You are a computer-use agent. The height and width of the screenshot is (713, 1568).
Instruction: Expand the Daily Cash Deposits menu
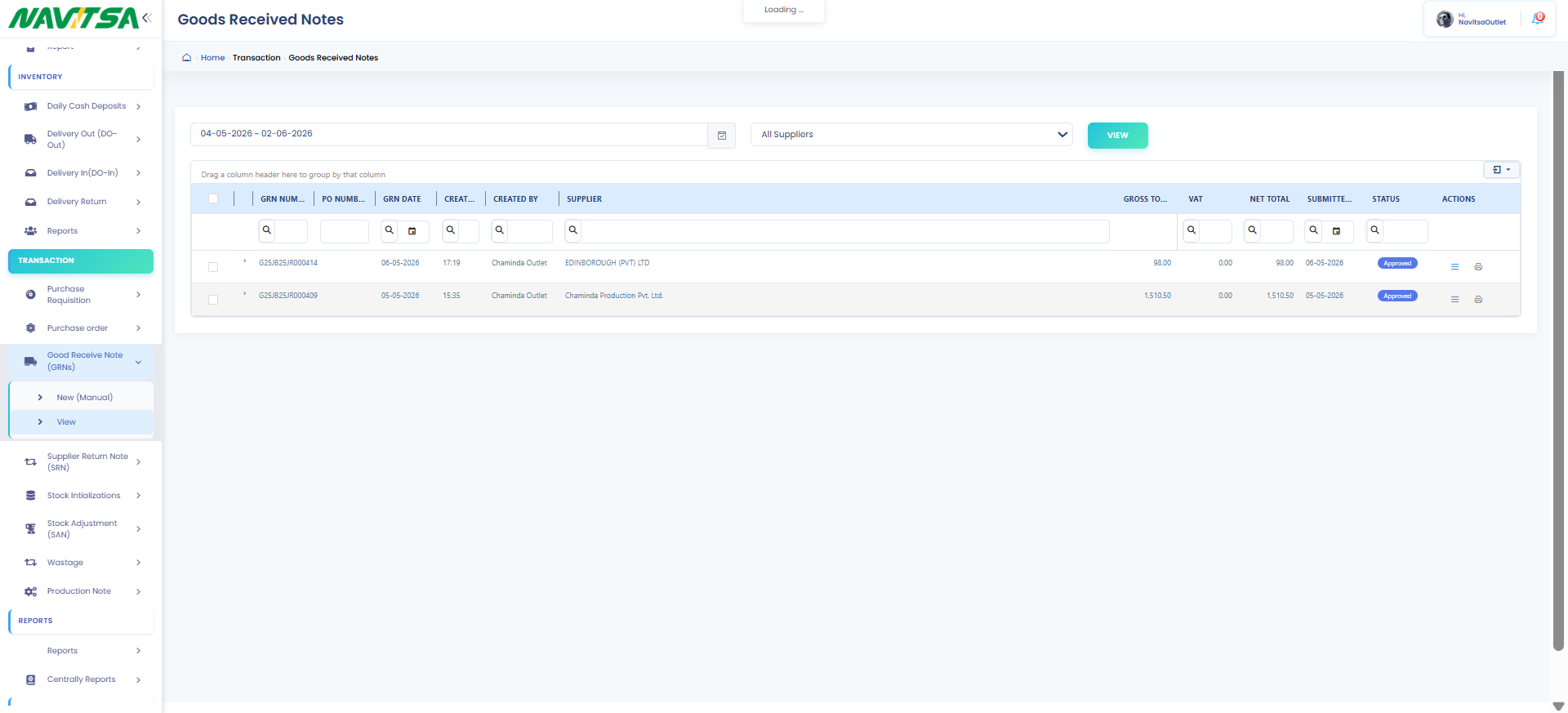(139, 106)
